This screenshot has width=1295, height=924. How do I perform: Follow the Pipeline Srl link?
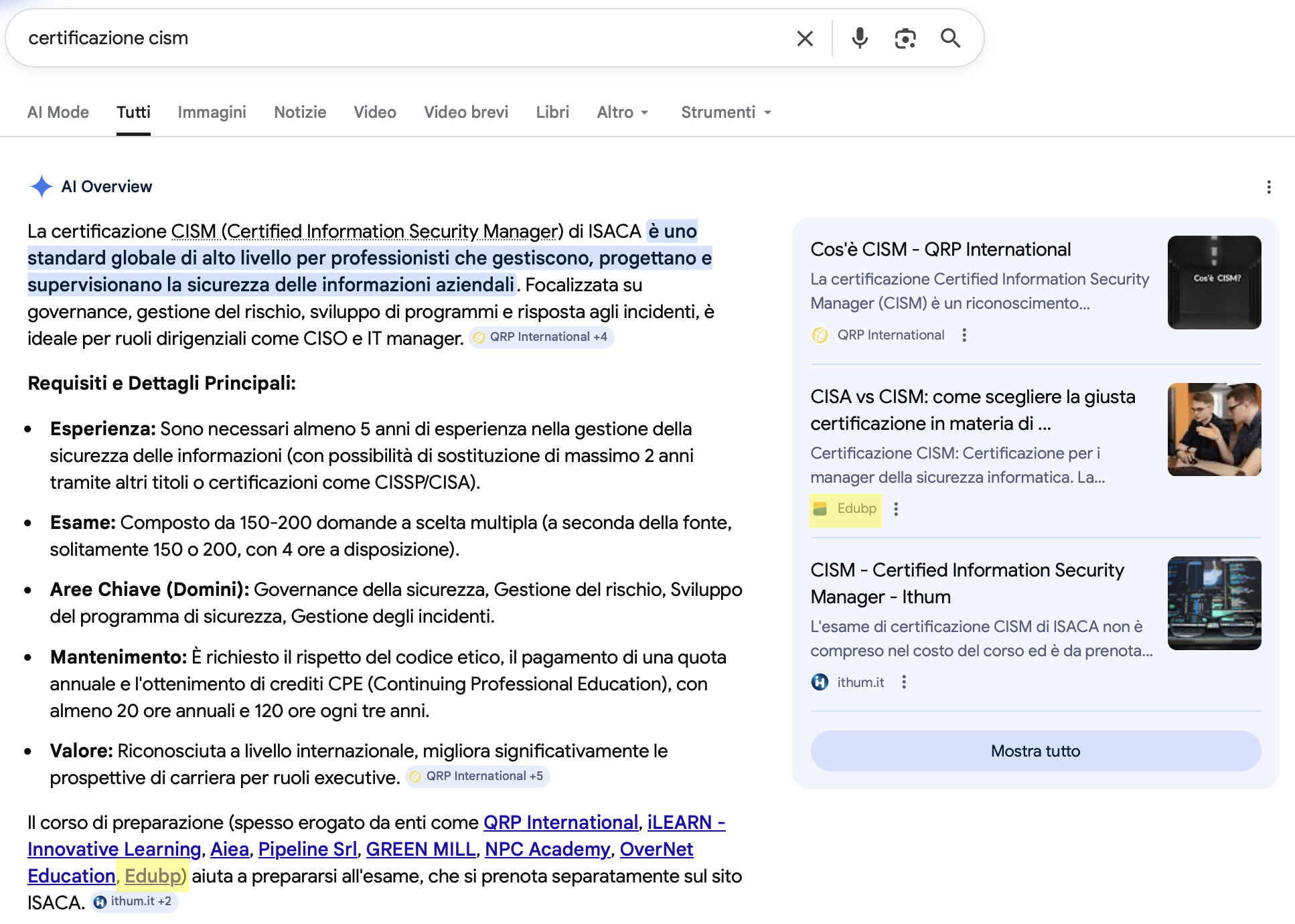(307, 849)
